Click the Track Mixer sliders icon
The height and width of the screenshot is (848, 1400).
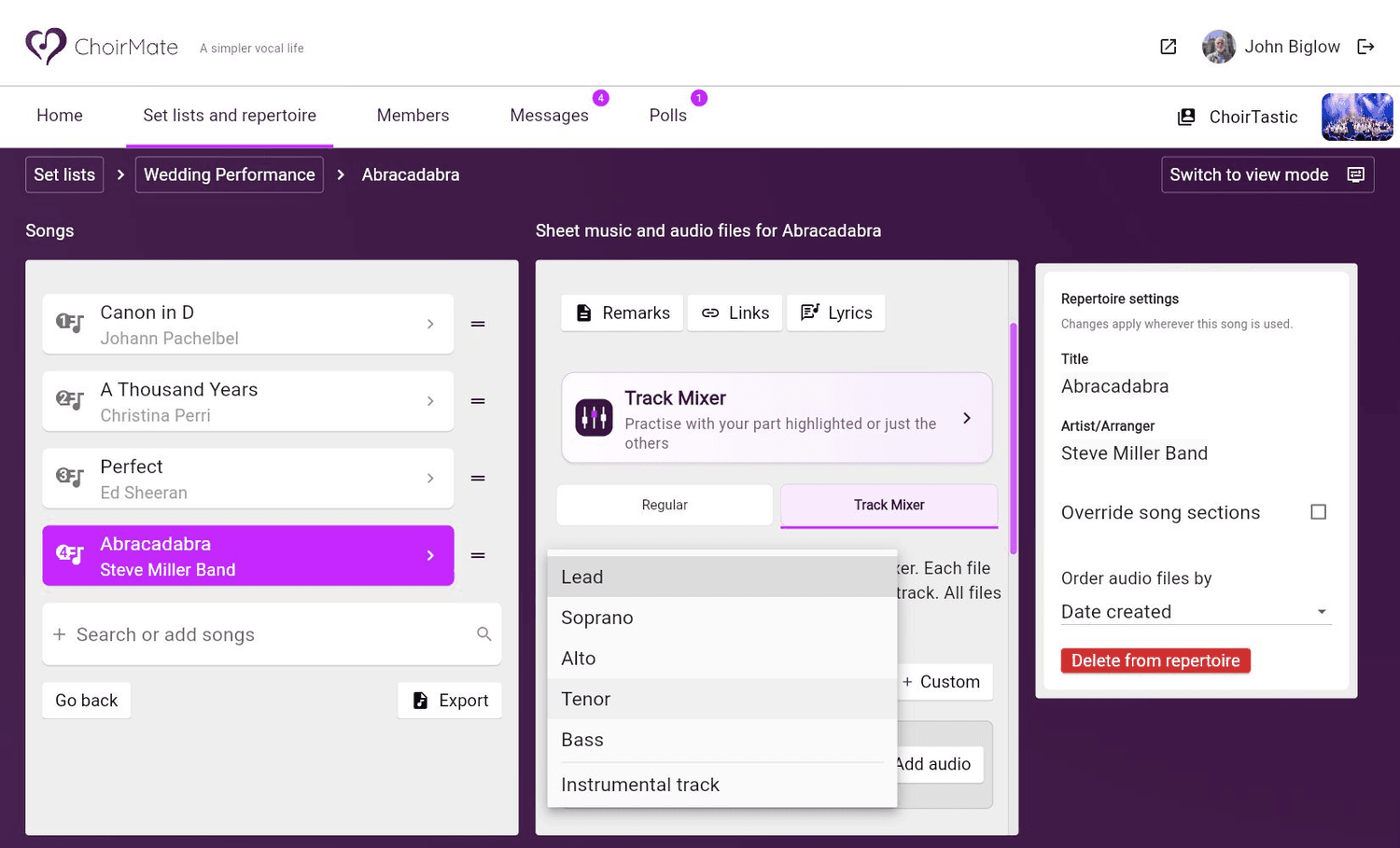[594, 418]
